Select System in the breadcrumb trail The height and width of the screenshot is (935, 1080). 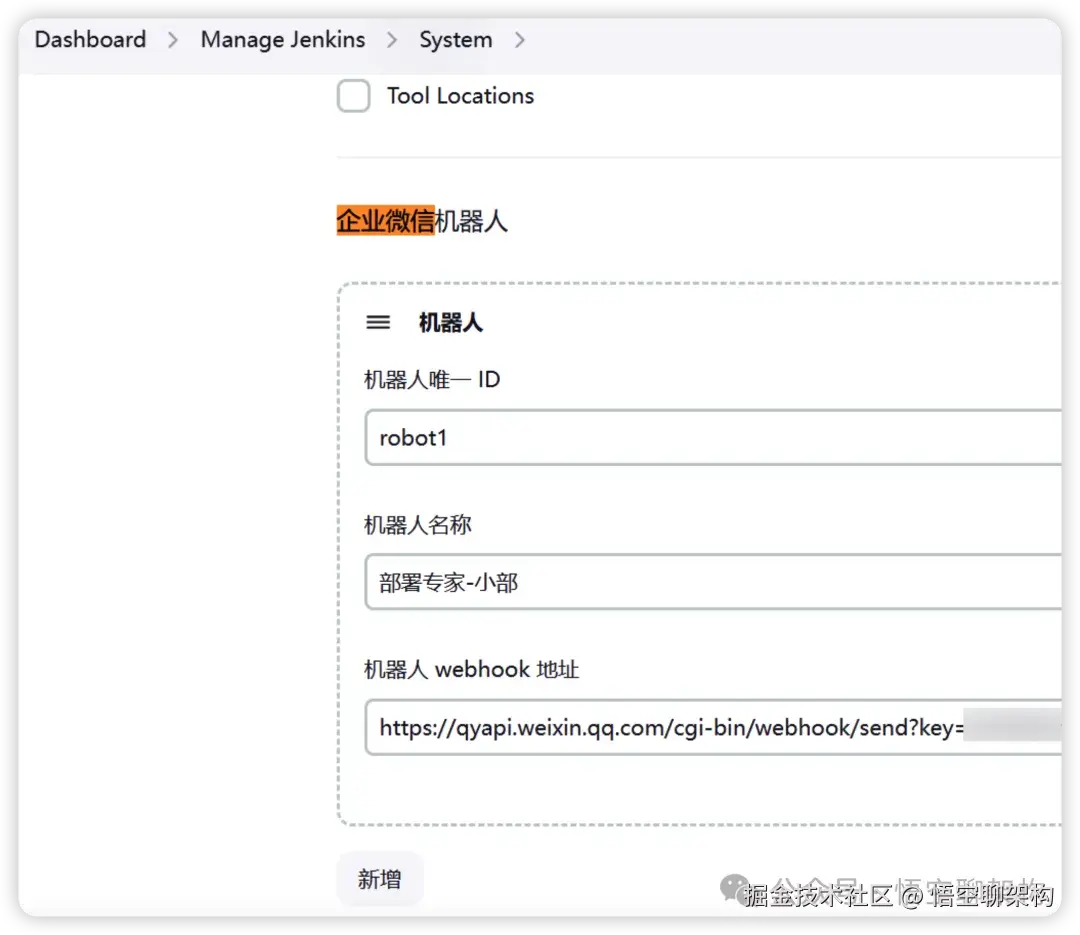[x=455, y=40]
